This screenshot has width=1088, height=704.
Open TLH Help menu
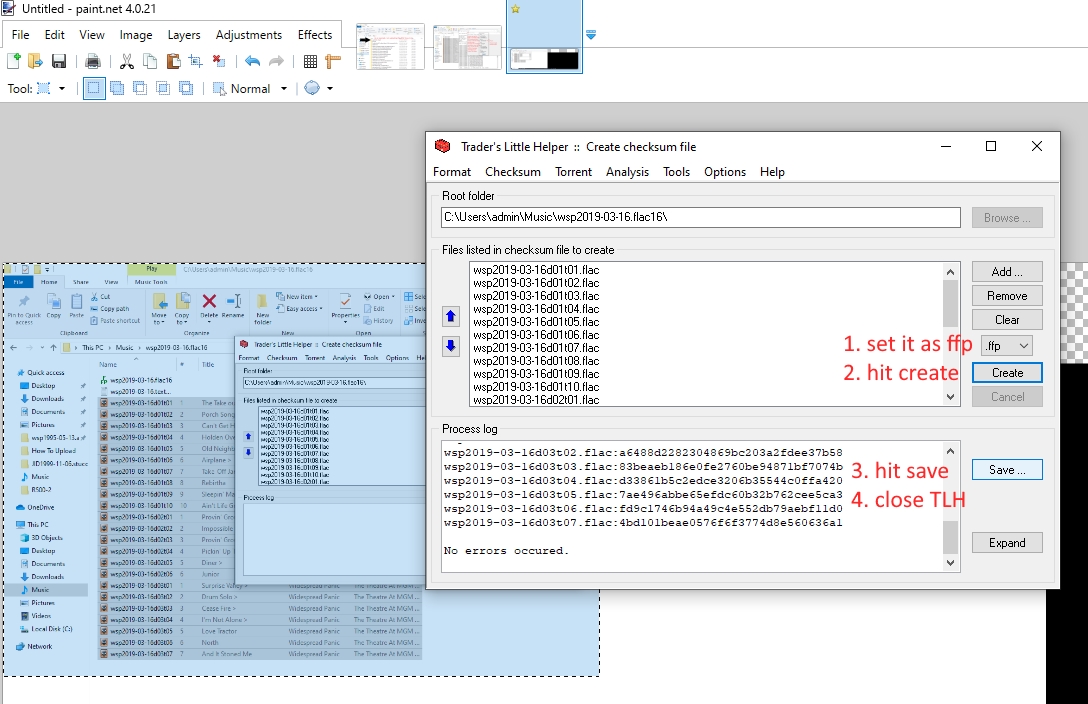point(772,172)
